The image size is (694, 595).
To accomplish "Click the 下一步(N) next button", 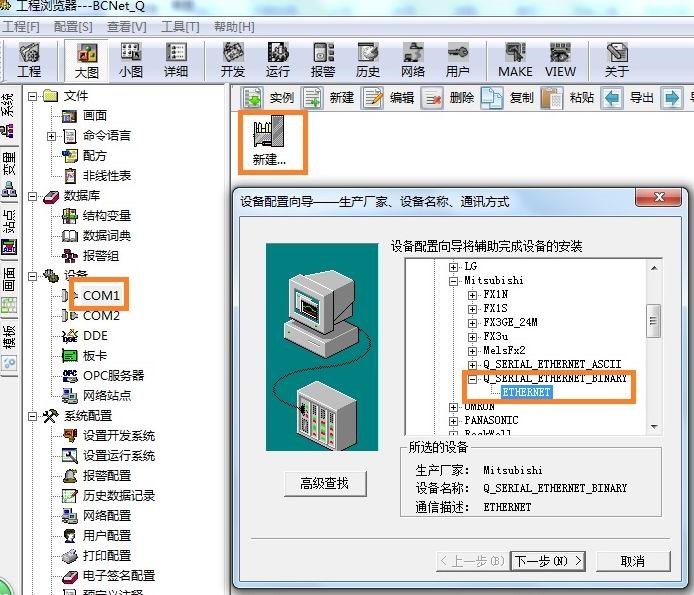I will pyautogui.click(x=548, y=561).
